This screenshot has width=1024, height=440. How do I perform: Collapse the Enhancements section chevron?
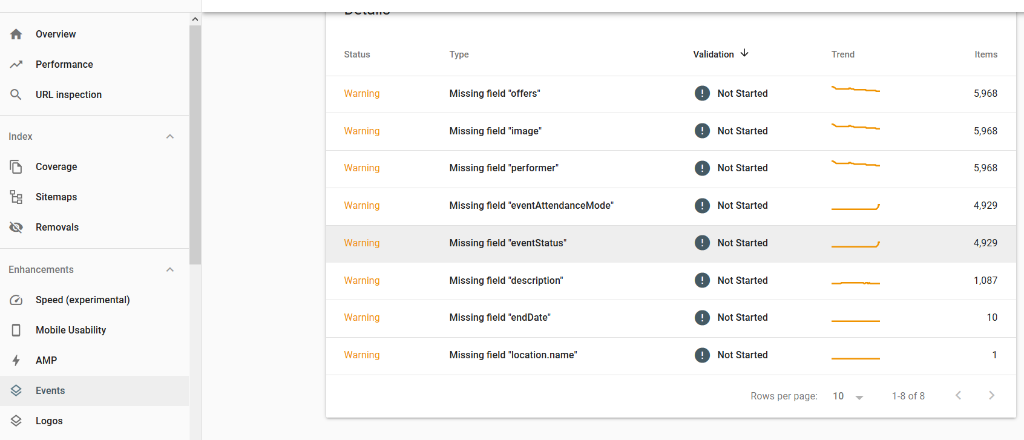(x=170, y=270)
